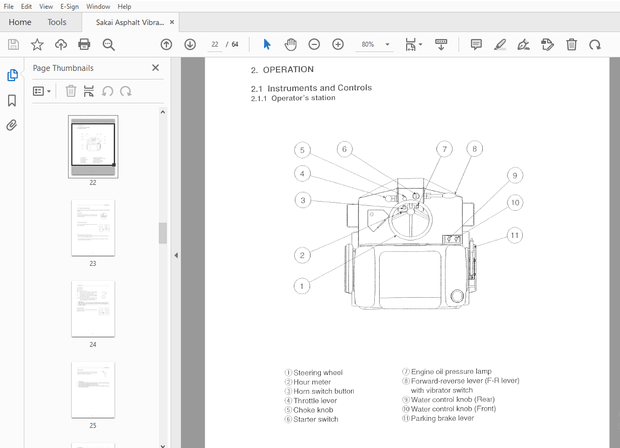Viewport: 620px width, 448px height.
Task: Open the Attachments paperclip panel
Action: pyautogui.click(x=12, y=125)
